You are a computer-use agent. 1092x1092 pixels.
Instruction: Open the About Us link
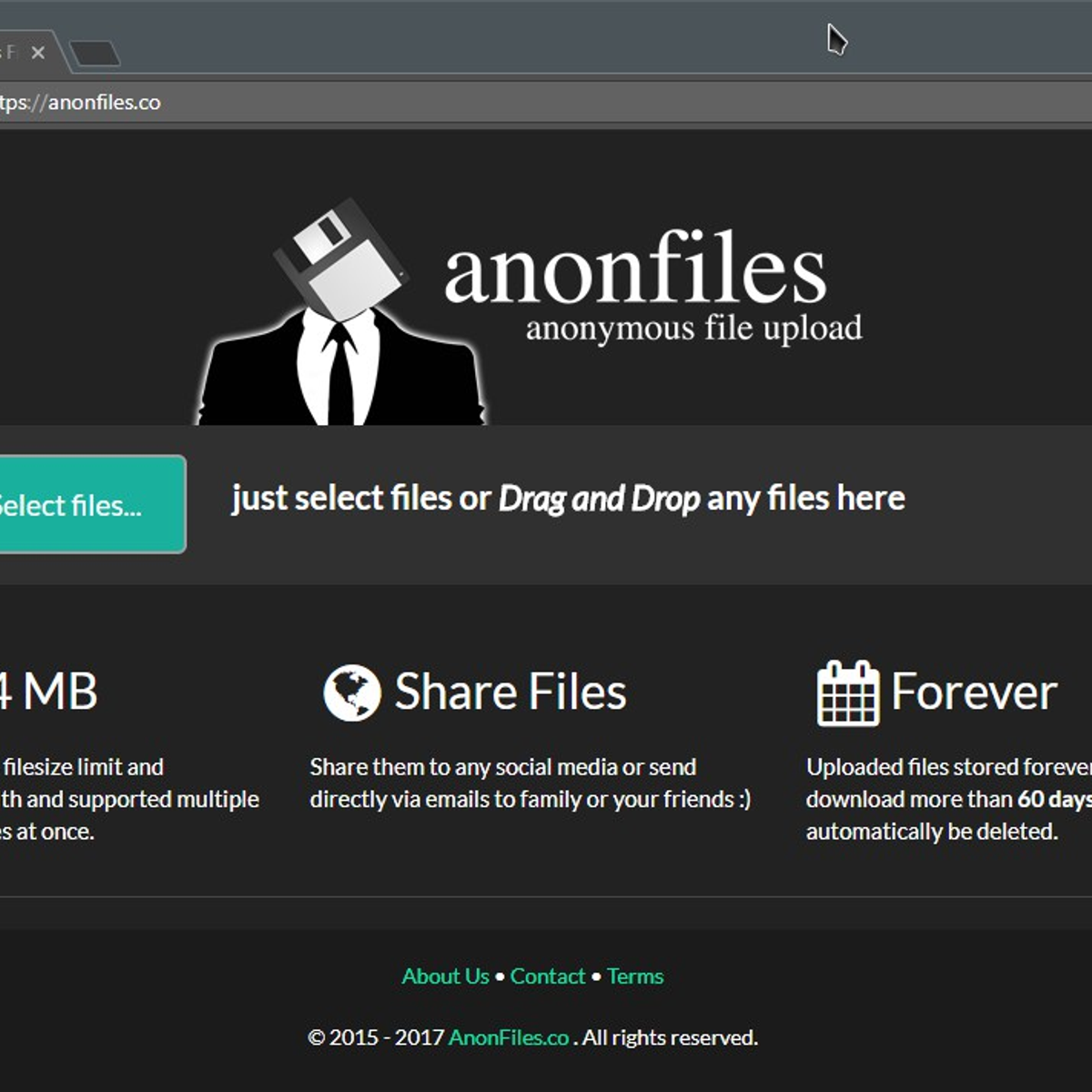coord(446,976)
